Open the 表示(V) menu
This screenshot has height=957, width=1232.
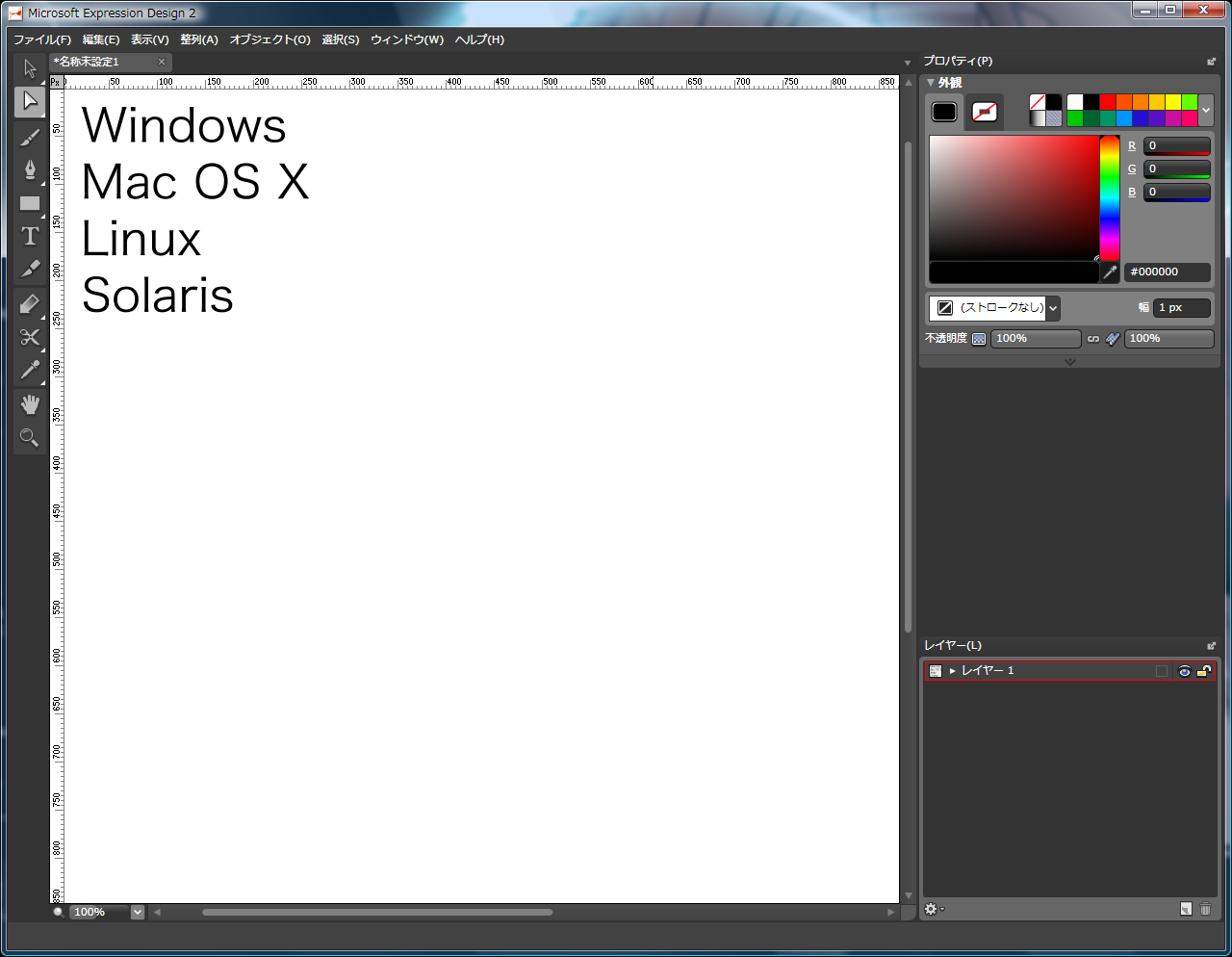(149, 39)
